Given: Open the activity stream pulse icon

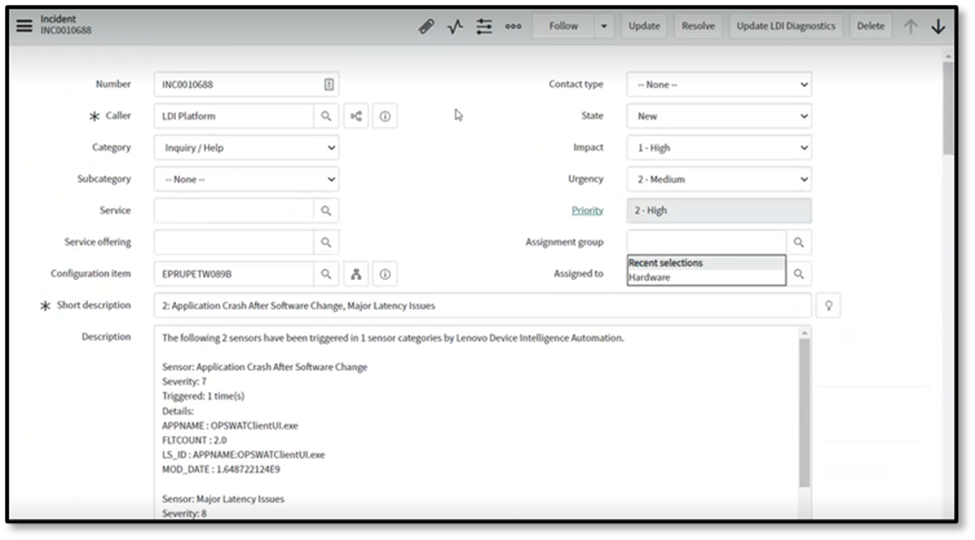Looking at the screenshot, I should coord(455,26).
